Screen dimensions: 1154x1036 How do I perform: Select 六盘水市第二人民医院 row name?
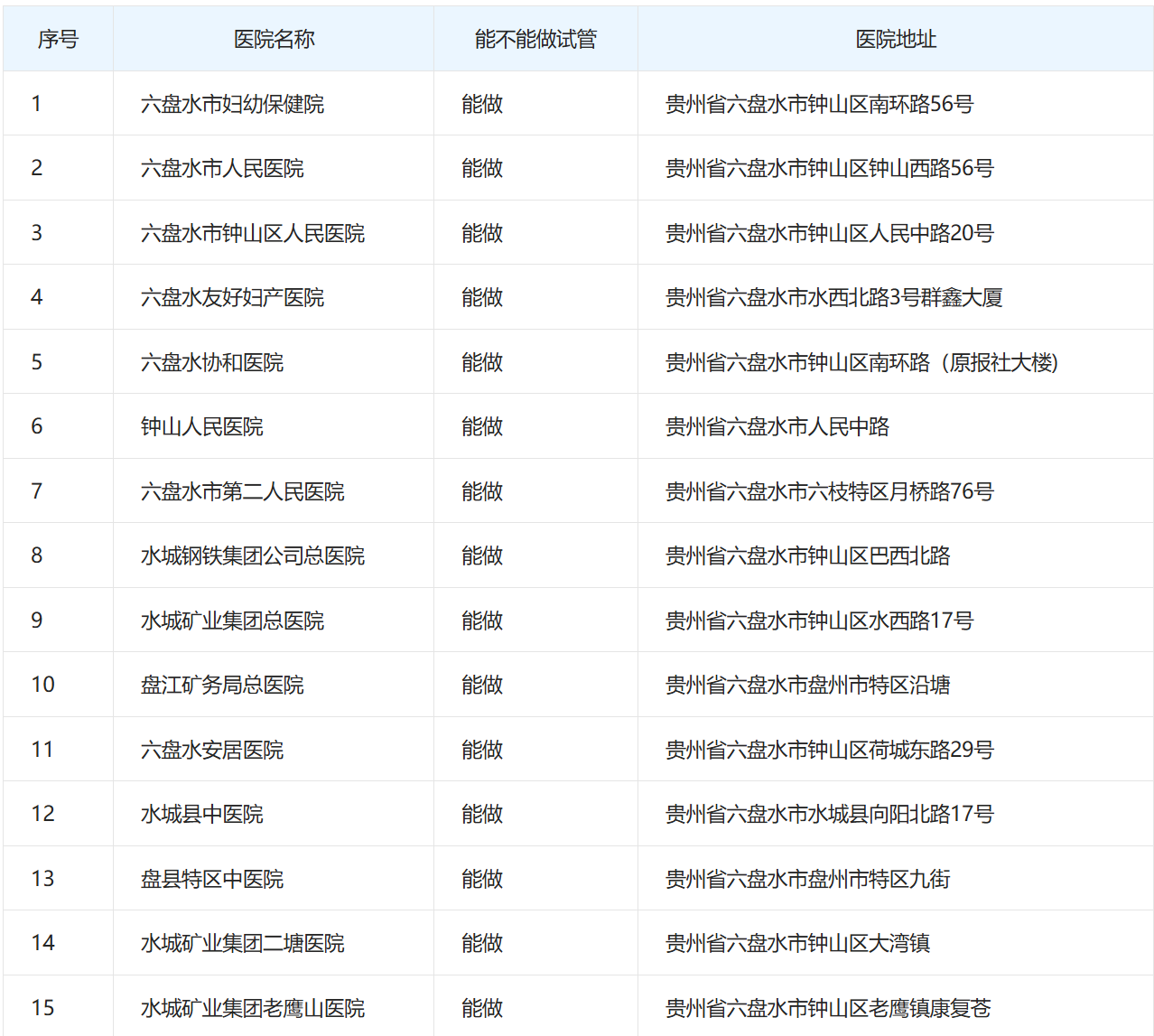click(x=243, y=491)
